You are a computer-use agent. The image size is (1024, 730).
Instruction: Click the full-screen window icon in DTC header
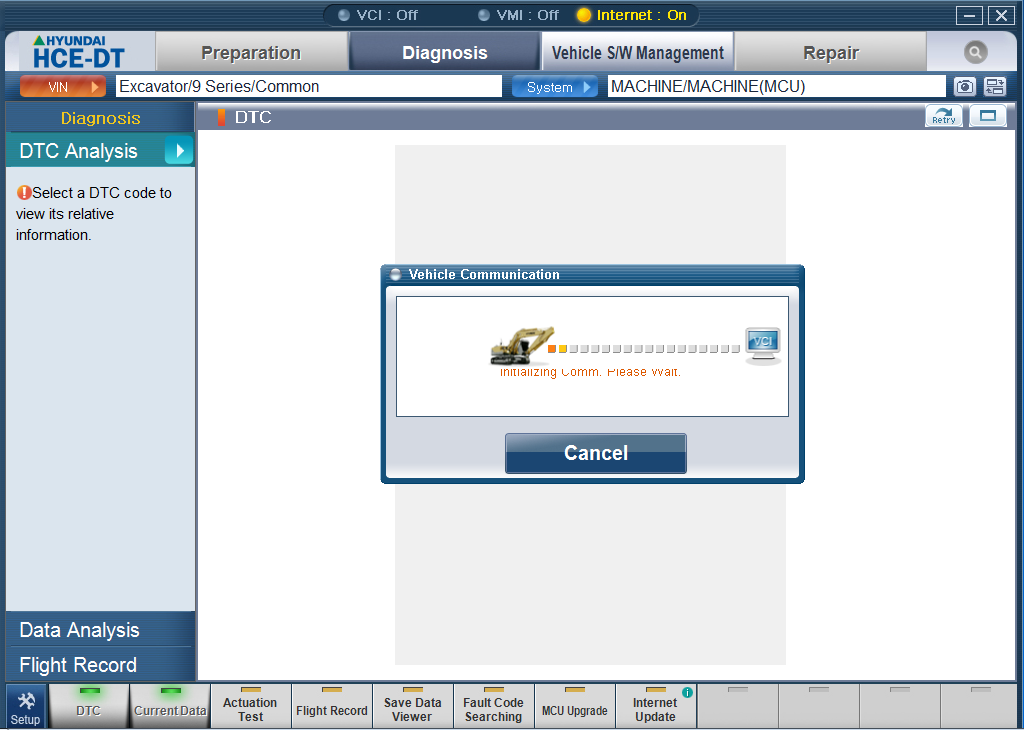pos(987,116)
